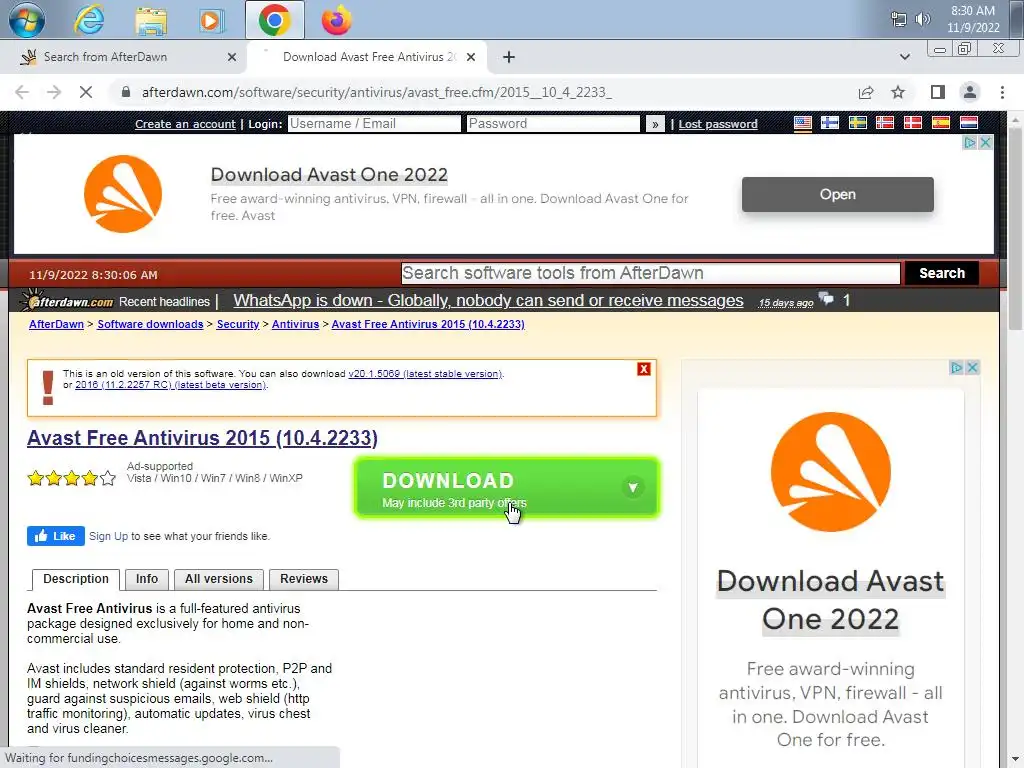
Task: Launch Internet Explorer from taskbar
Action: [x=89, y=20]
